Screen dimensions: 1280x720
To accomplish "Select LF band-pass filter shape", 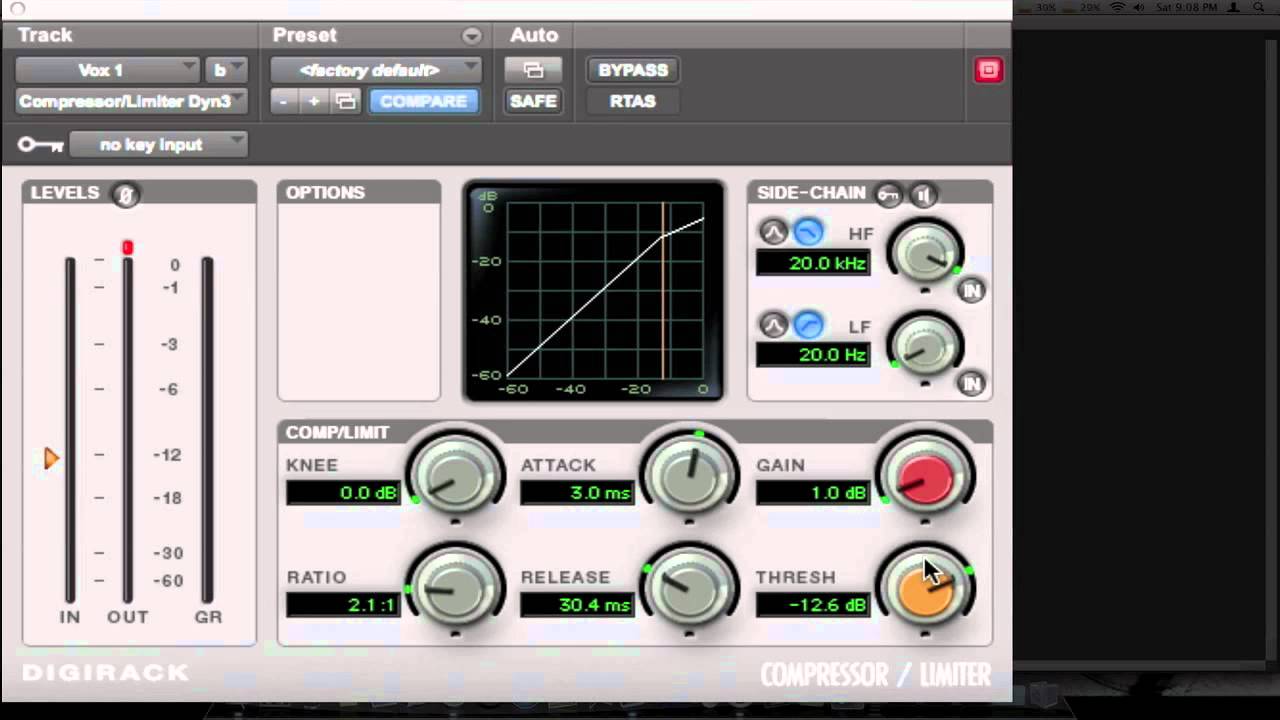I will [x=773, y=325].
